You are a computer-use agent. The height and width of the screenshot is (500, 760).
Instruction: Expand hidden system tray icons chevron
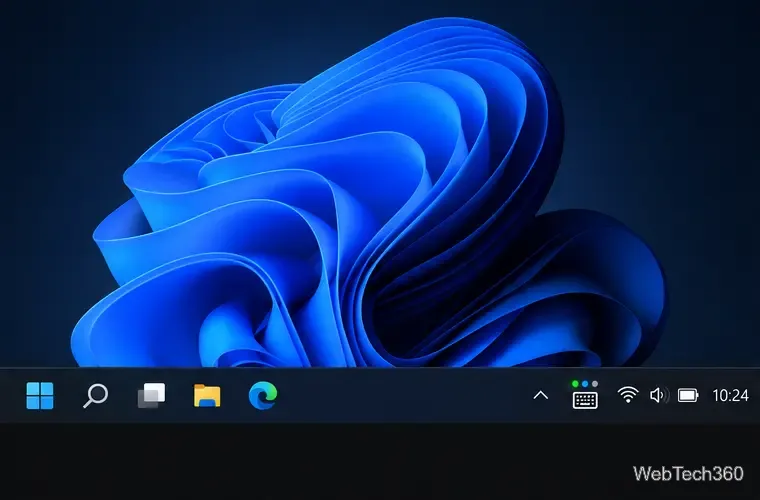pos(541,395)
